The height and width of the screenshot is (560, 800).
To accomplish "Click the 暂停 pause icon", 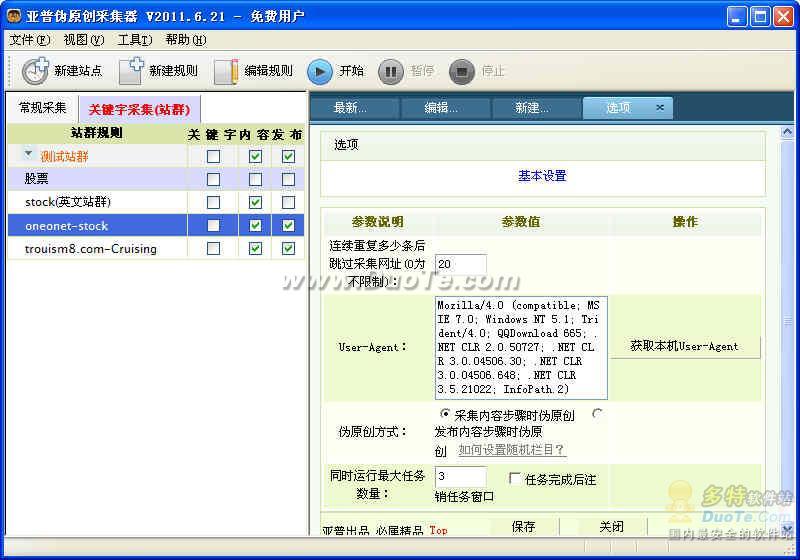I will coord(390,71).
